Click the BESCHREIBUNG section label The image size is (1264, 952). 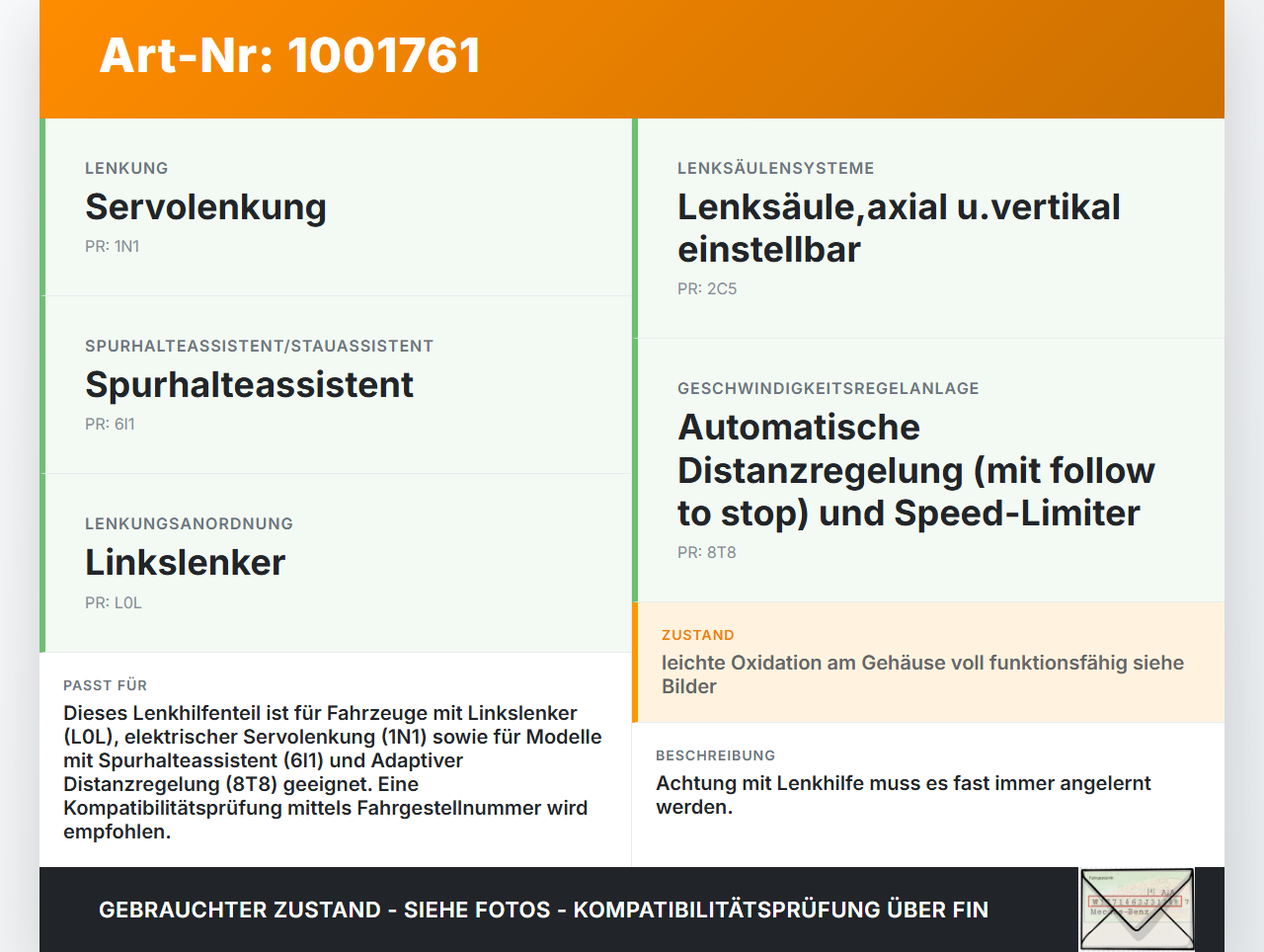(715, 755)
